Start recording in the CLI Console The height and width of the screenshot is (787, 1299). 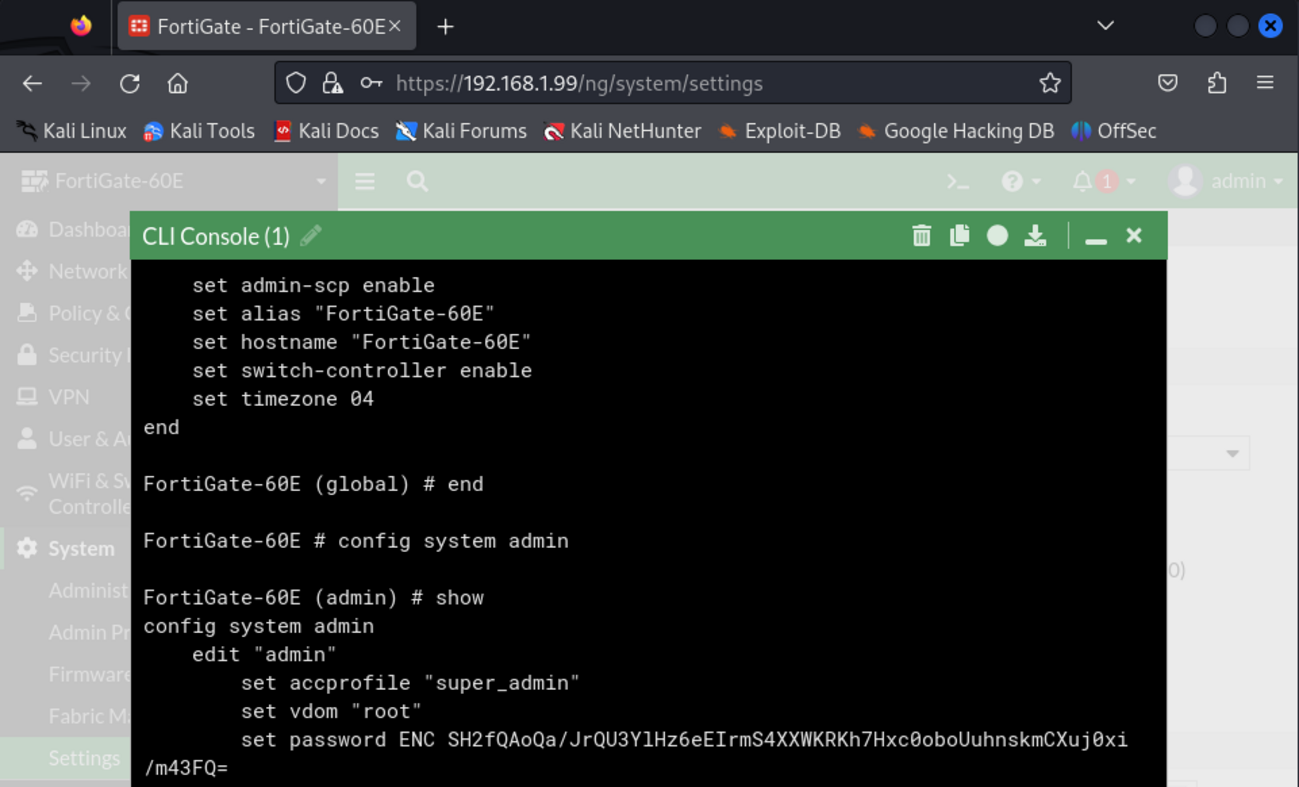tap(997, 235)
